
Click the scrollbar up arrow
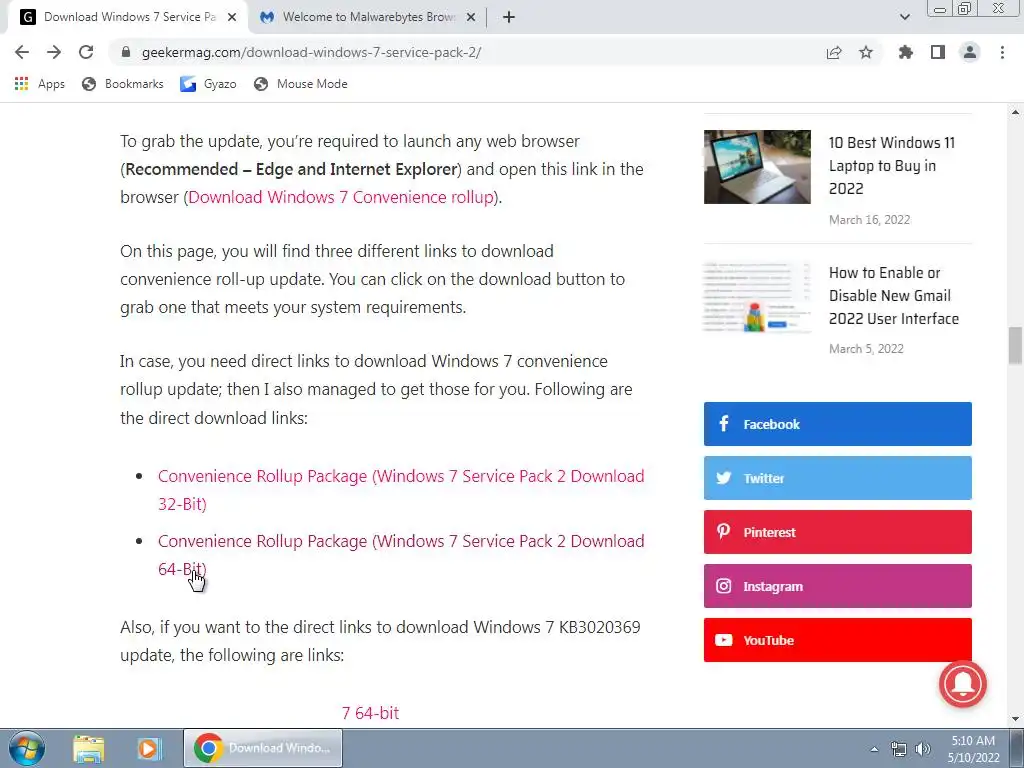tap(1015, 112)
